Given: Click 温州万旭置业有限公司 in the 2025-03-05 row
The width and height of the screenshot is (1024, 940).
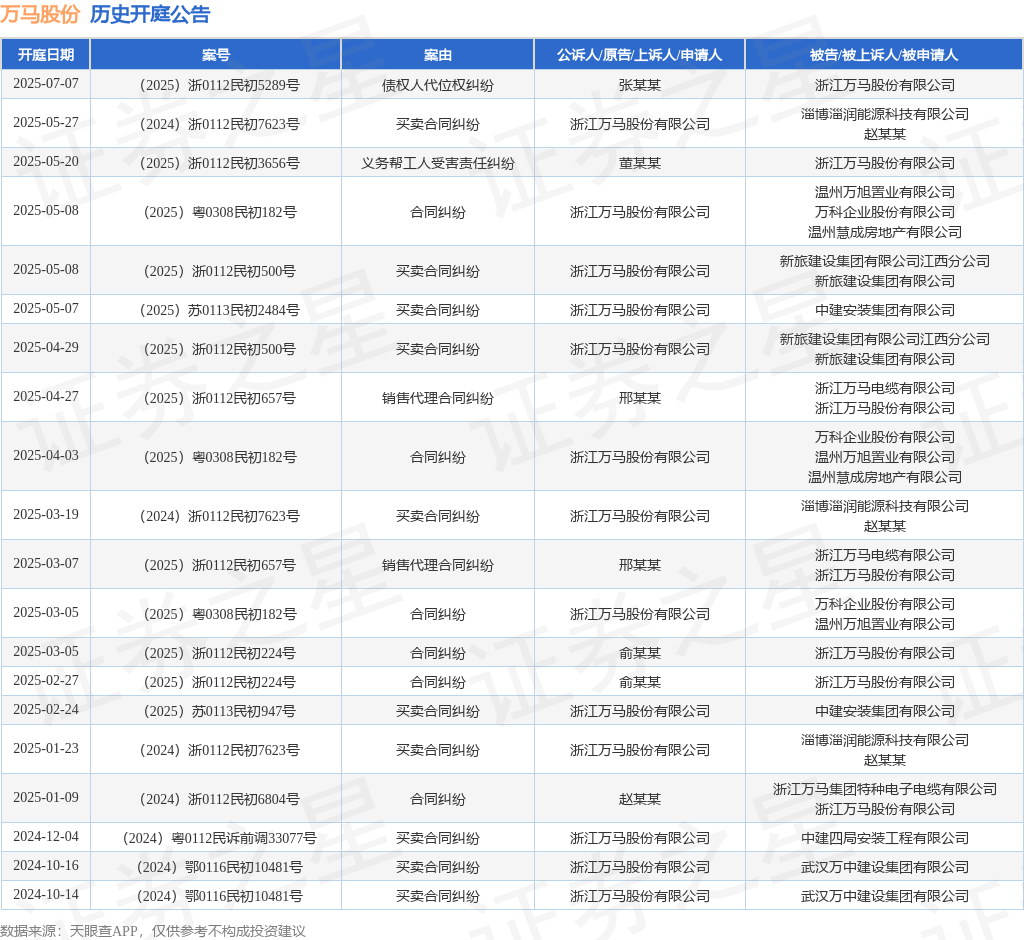Looking at the screenshot, I should (x=884, y=624).
